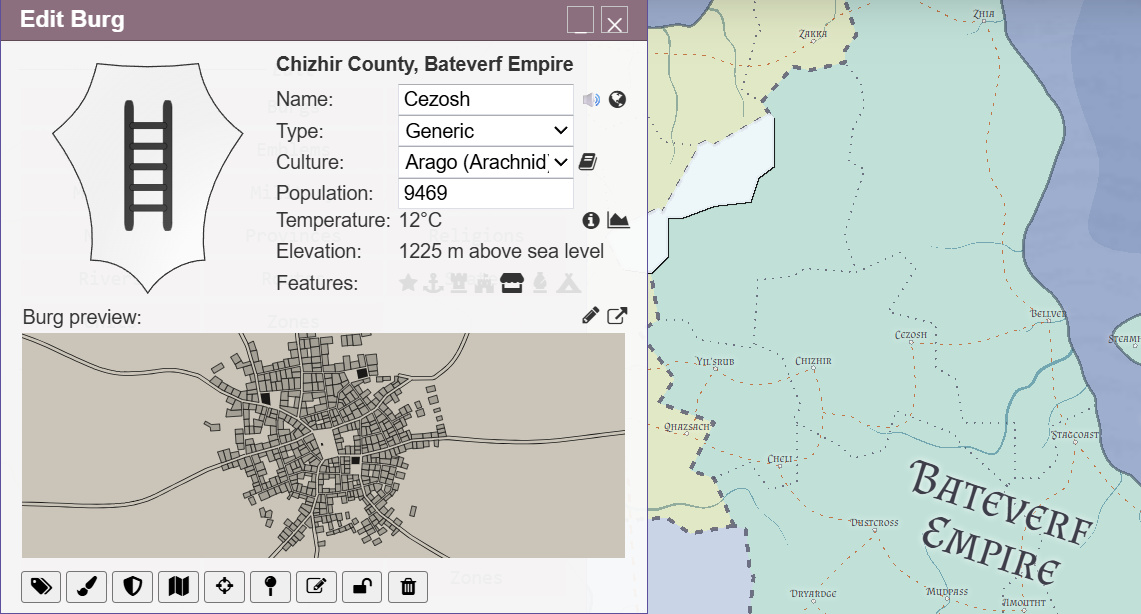Speak the burg name aloud with speaker icon

click(591, 100)
